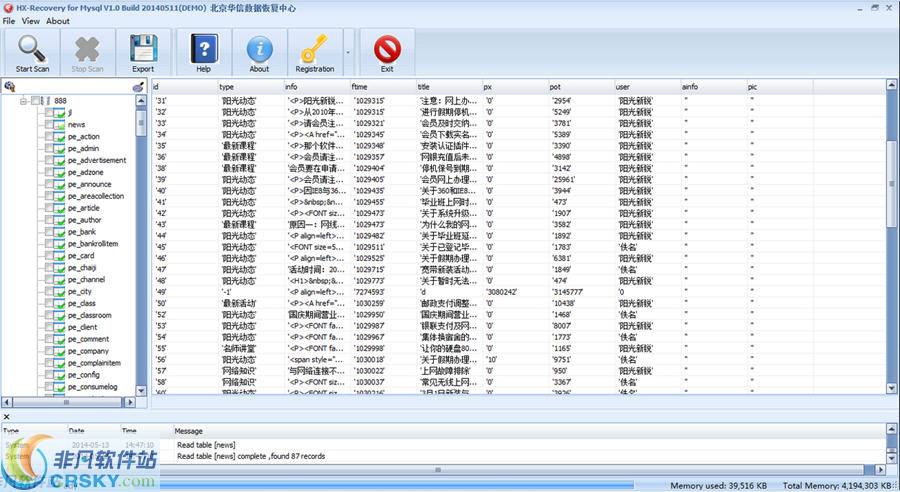Click the table icon for pe_bank
Viewport: 900px width, 492px height.
[x=60, y=232]
